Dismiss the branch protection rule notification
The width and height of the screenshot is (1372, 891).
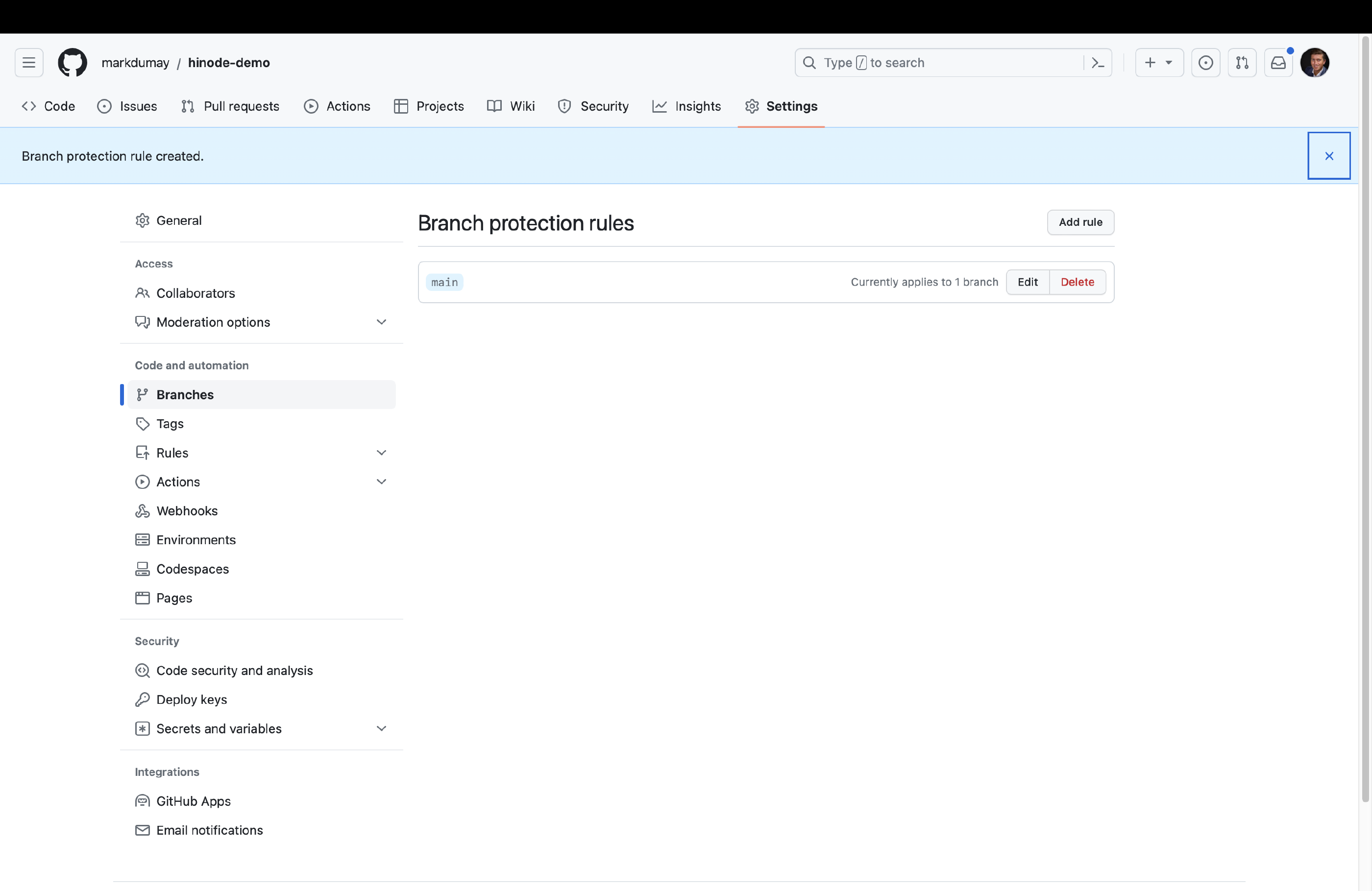[x=1329, y=155]
